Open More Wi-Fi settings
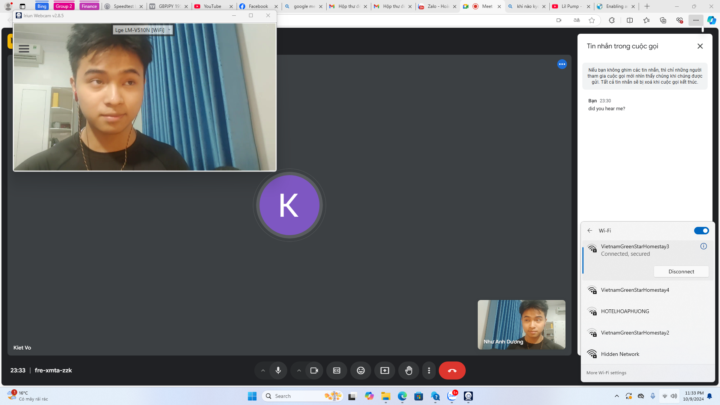The width and height of the screenshot is (720, 405). (x=606, y=373)
